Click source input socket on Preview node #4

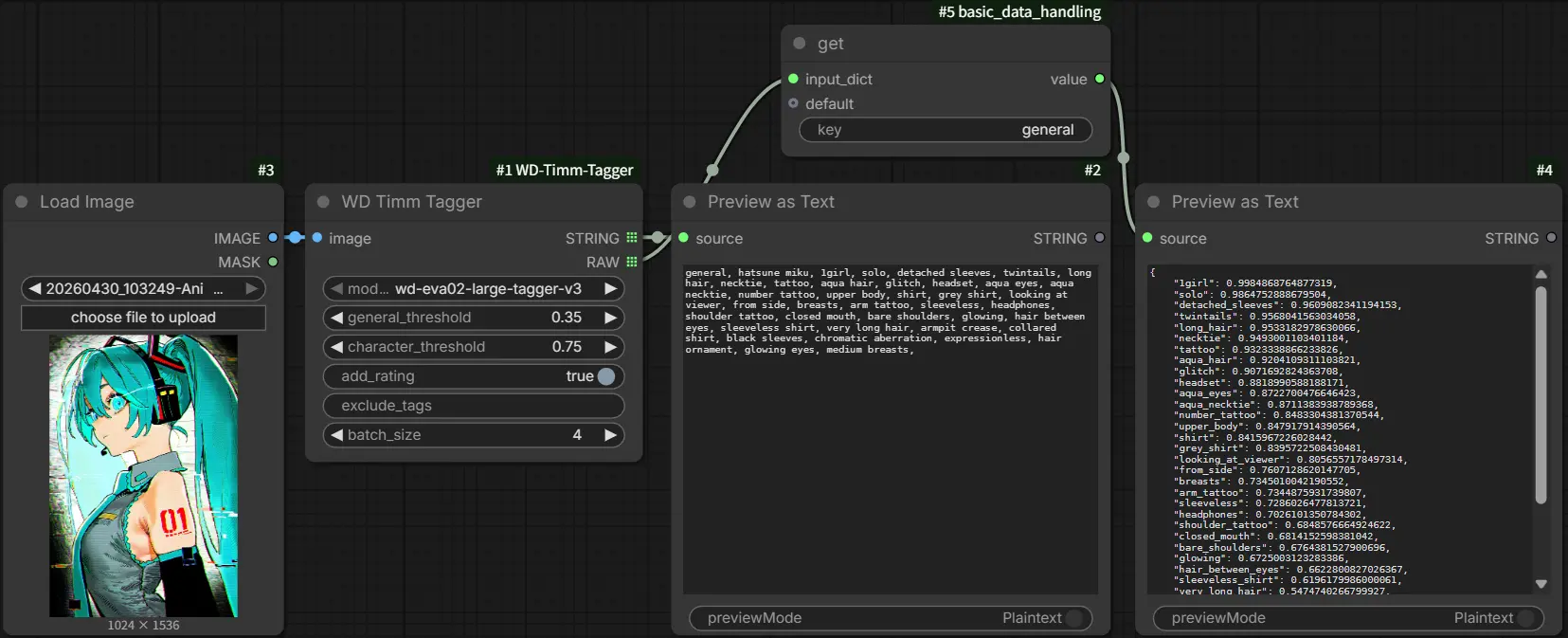1147,238
